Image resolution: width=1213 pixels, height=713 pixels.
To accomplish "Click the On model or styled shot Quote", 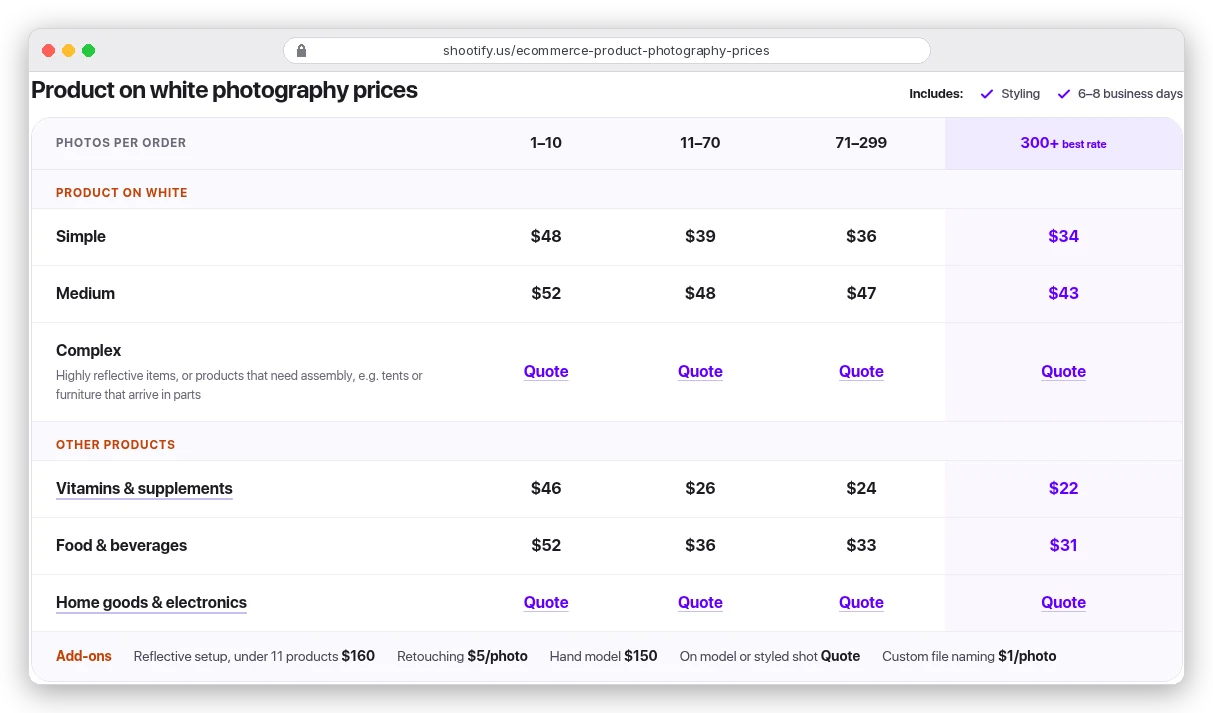I will 770,656.
